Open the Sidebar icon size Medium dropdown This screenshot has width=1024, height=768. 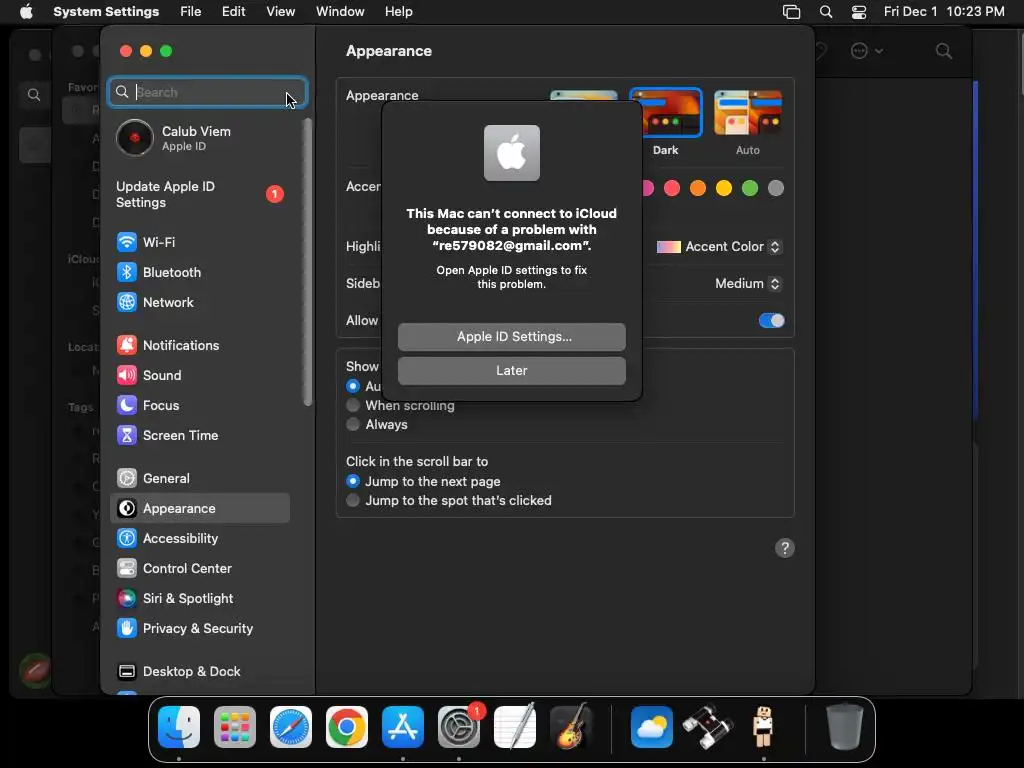click(748, 283)
